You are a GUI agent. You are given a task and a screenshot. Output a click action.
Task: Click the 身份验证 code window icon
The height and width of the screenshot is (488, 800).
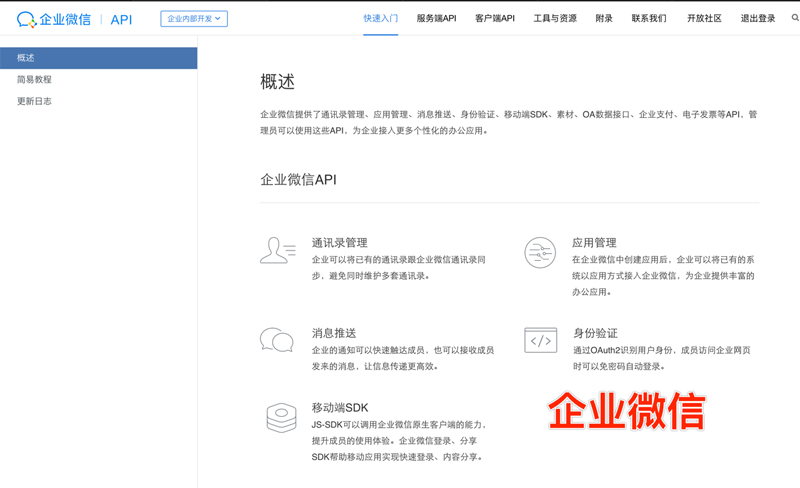click(x=540, y=340)
